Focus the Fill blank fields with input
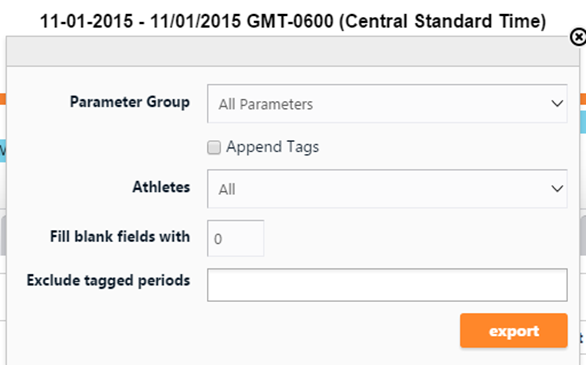586x365 pixels. click(236, 238)
